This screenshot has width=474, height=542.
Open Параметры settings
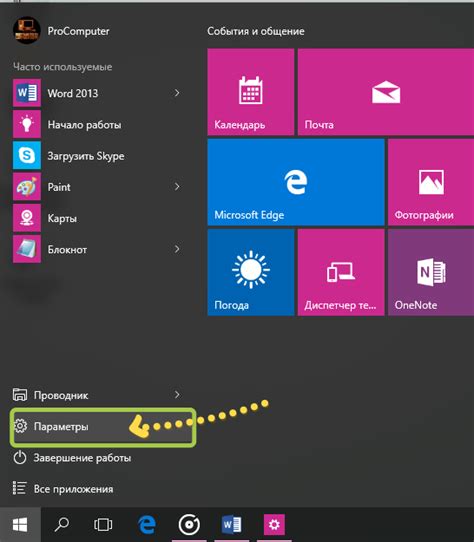pyautogui.click(x=103, y=427)
